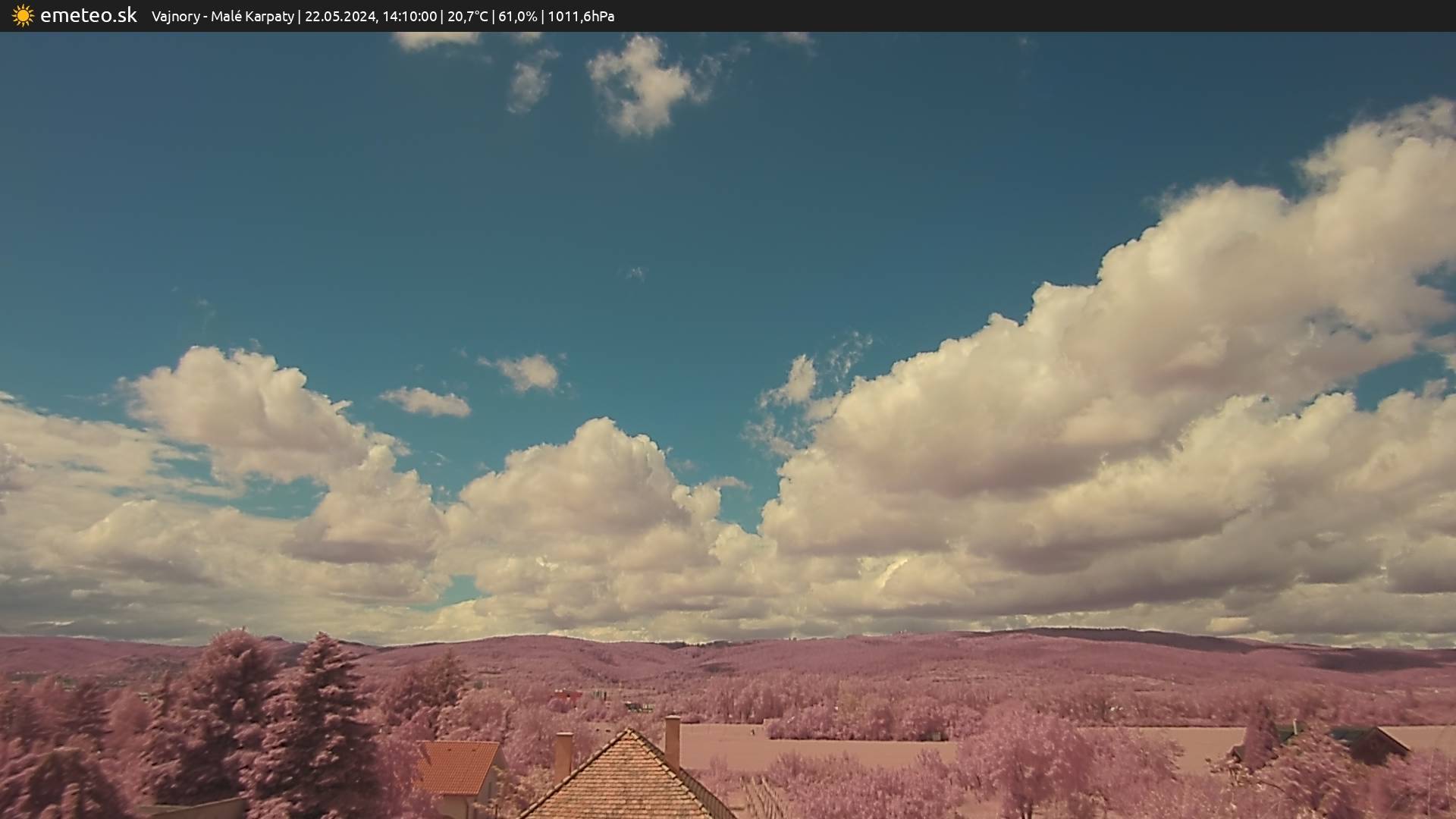Click the 1011,6hPa pressure reading

click(581, 17)
